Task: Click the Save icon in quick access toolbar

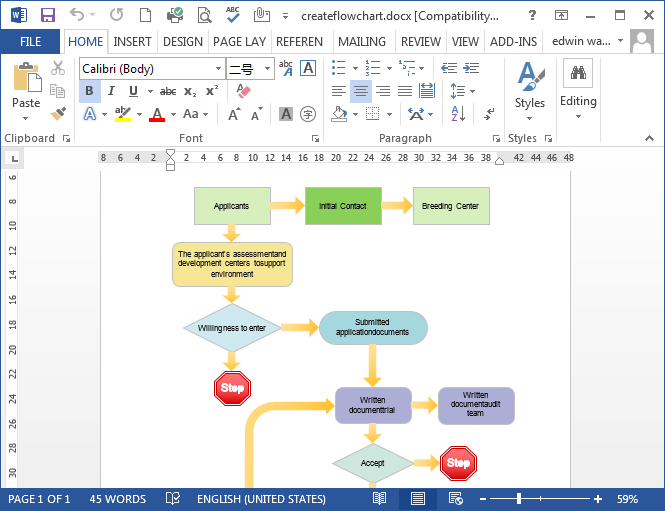Action: [x=47, y=15]
